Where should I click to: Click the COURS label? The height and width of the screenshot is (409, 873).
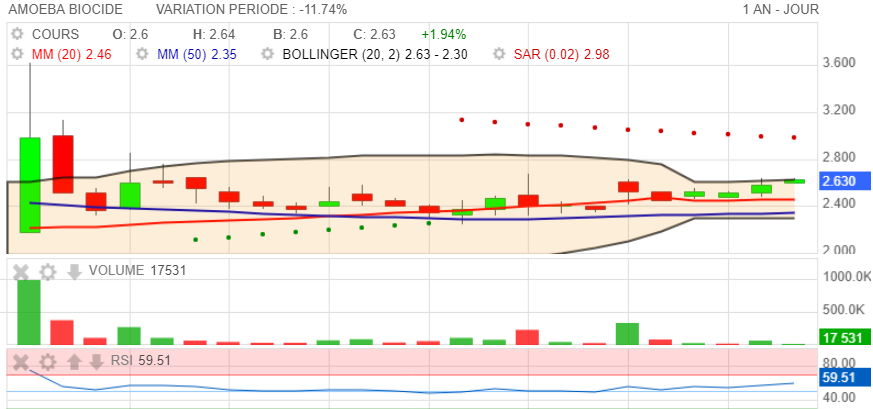(55, 35)
